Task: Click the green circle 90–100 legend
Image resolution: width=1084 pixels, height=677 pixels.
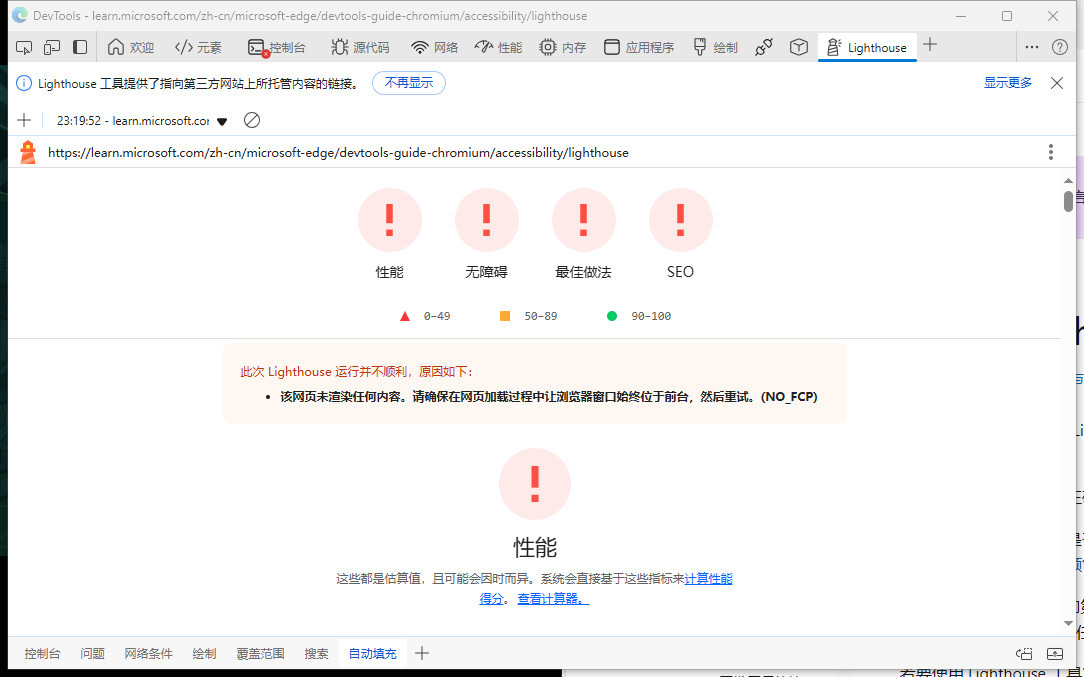Action: (x=639, y=316)
